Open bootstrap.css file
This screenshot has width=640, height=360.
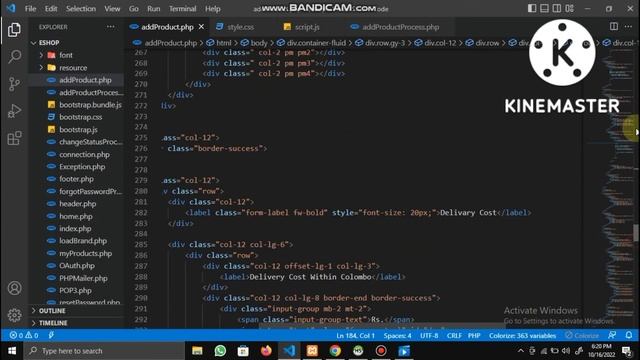pos(80,117)
